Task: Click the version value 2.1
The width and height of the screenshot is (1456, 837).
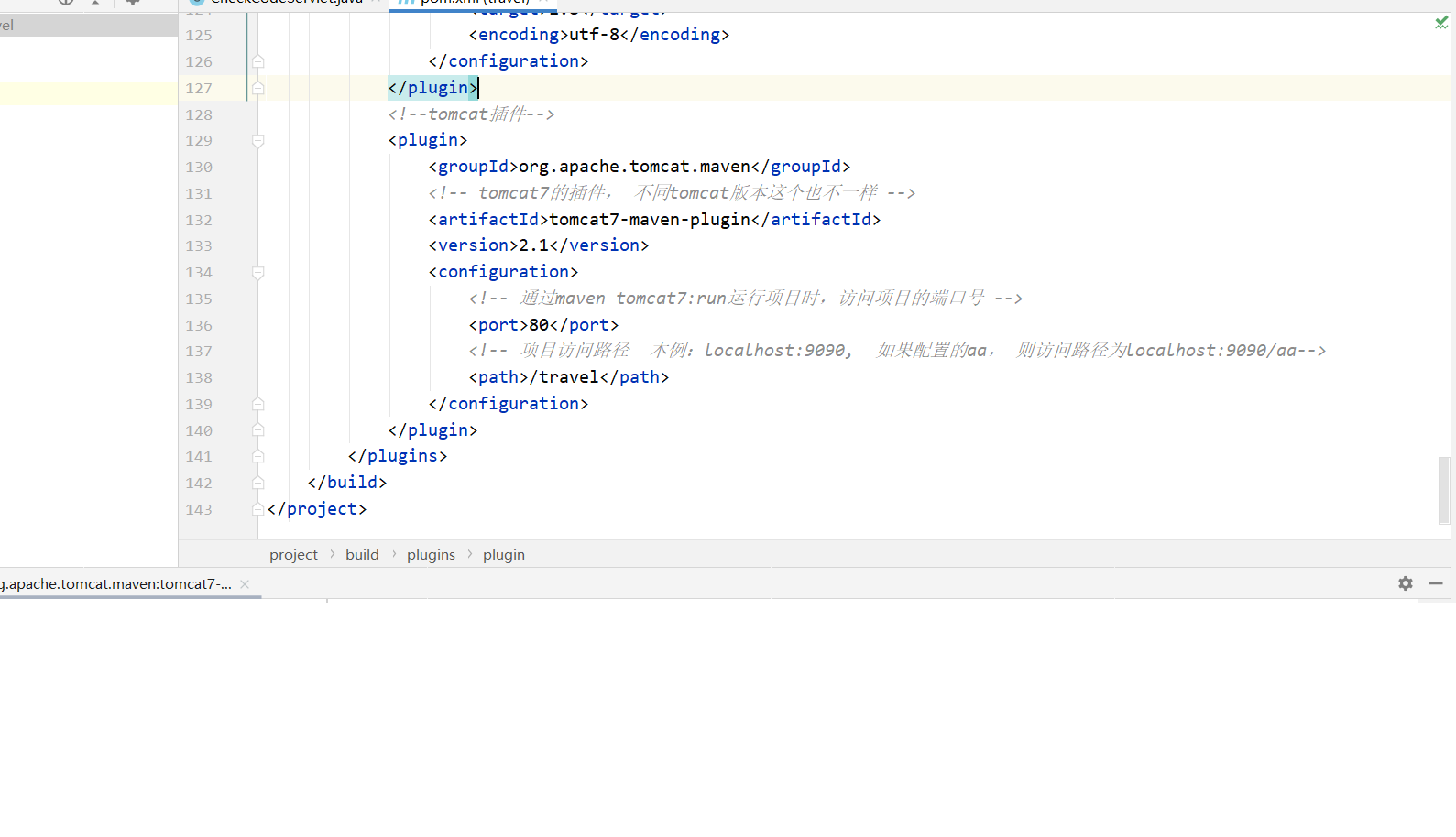Action: (533, 245)
